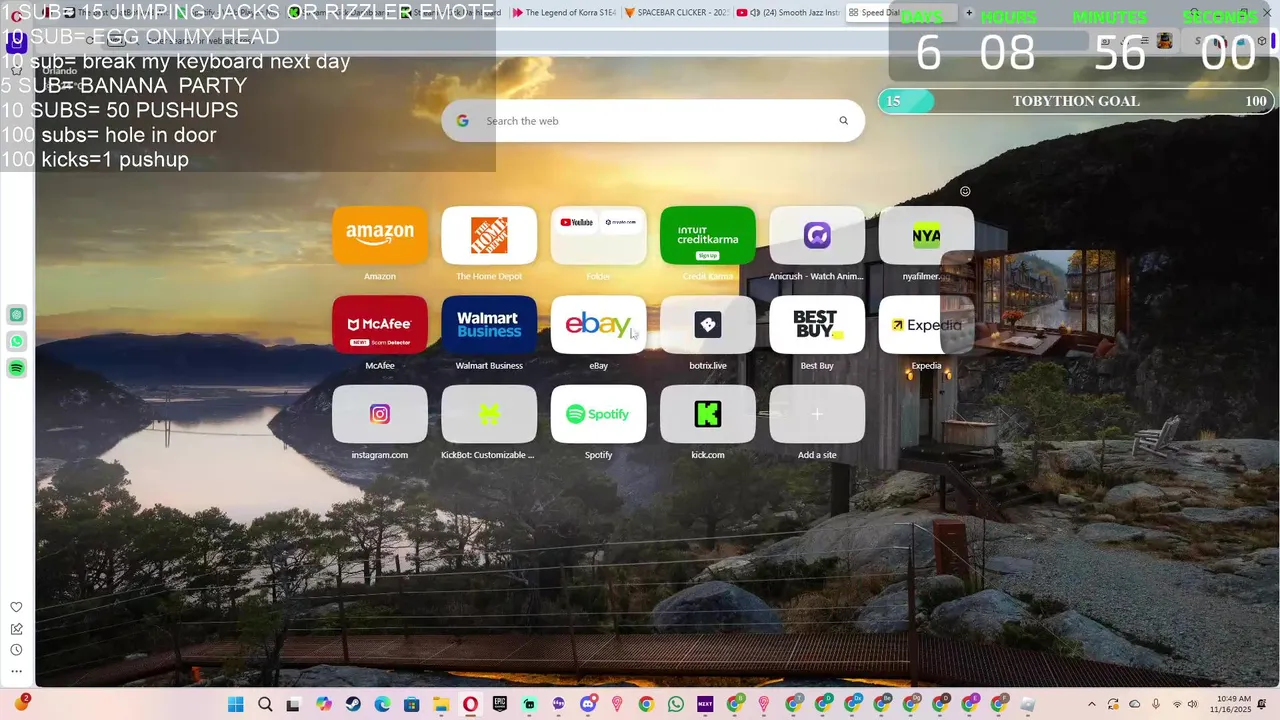Open Spotify player in Opera sidebar

coord(17,369)
